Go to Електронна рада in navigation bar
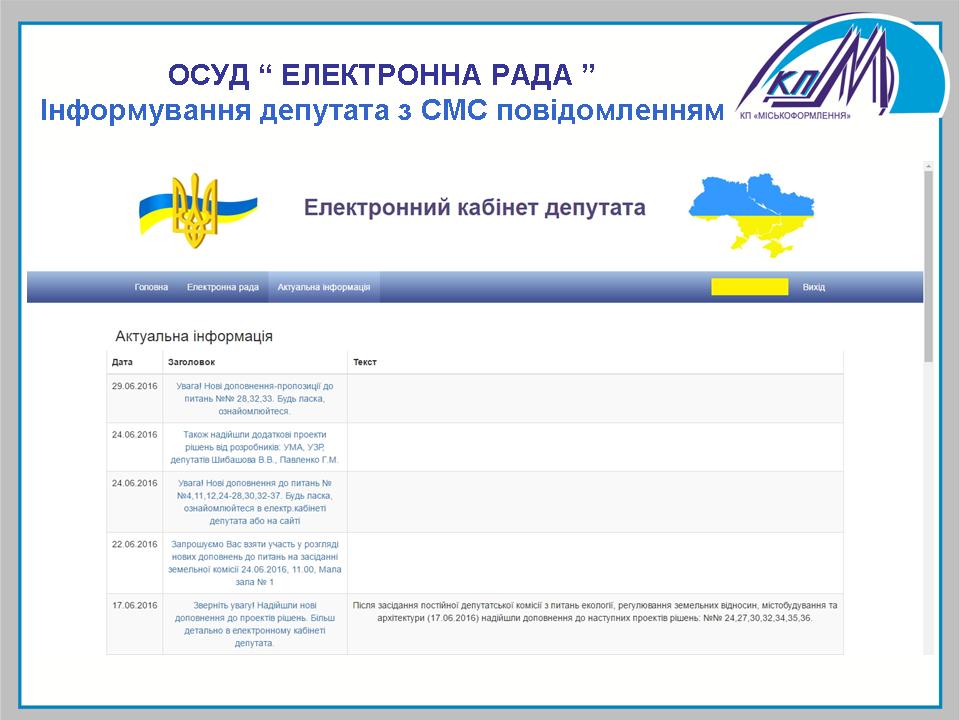The width and height of the screenshot is (960, 720). click(x=223, y=287)
